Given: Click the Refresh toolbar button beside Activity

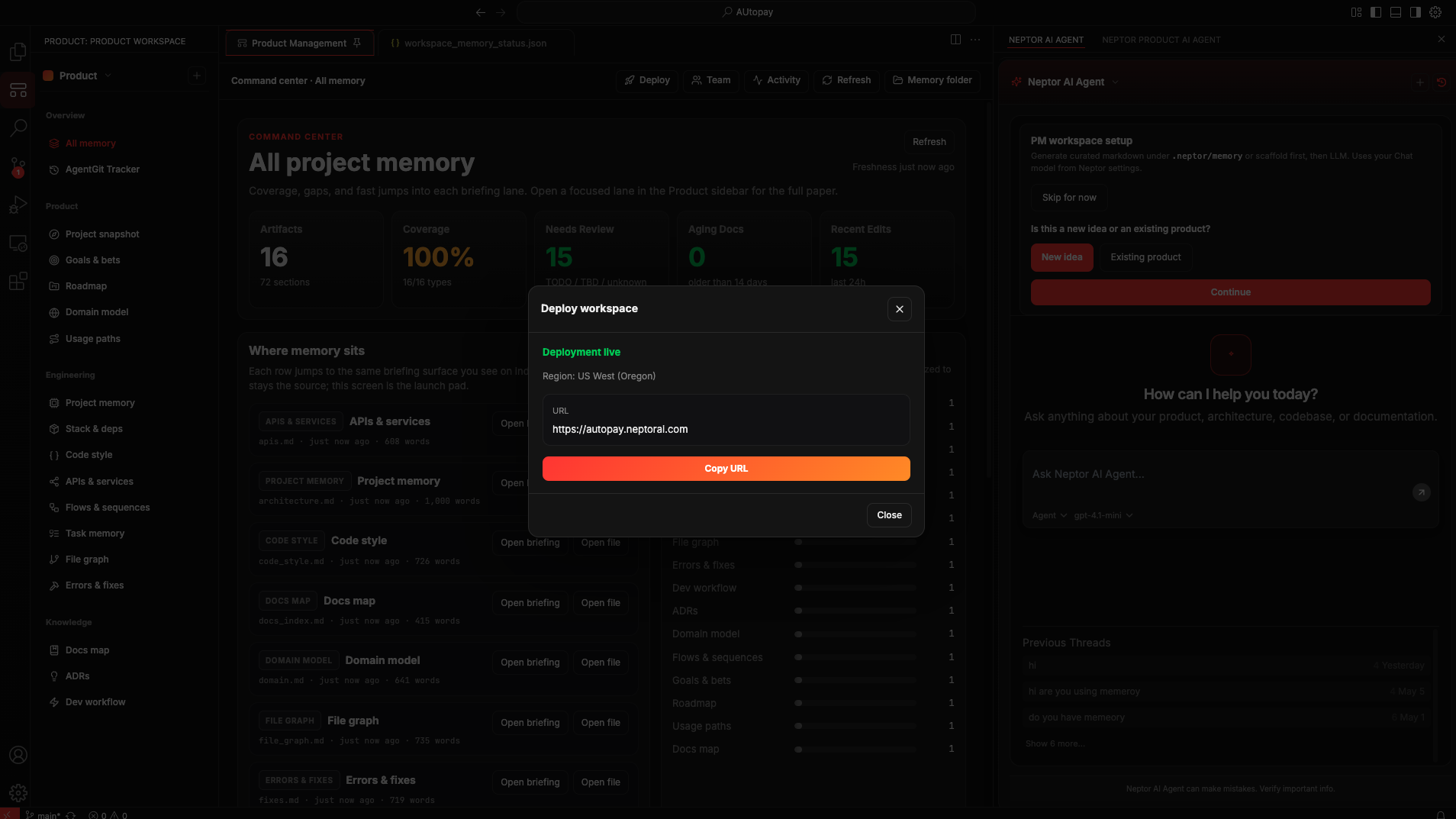Looking at the screenshot, I should pyautogui.click(x=846, y=80).
